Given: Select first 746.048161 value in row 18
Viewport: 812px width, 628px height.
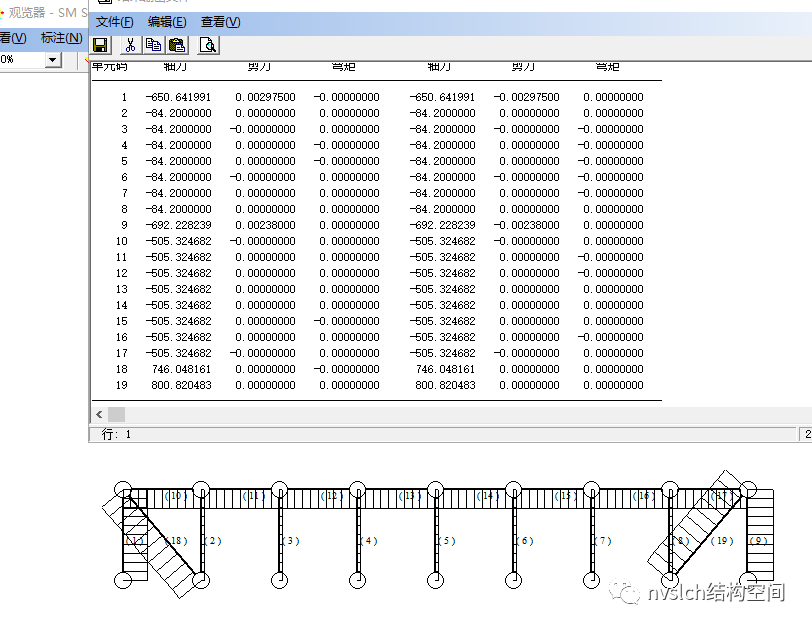Looking at the screenshot, I should tap(181, 369).
